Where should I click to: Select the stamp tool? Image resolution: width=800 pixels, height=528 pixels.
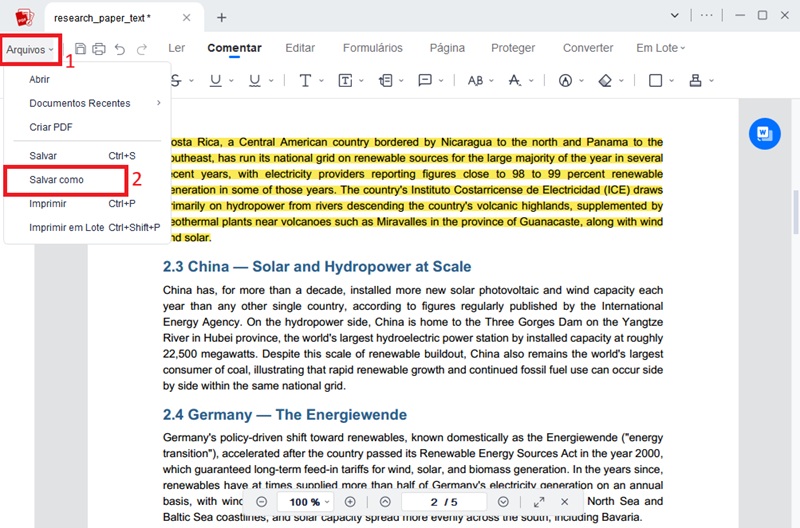[695, 80]
